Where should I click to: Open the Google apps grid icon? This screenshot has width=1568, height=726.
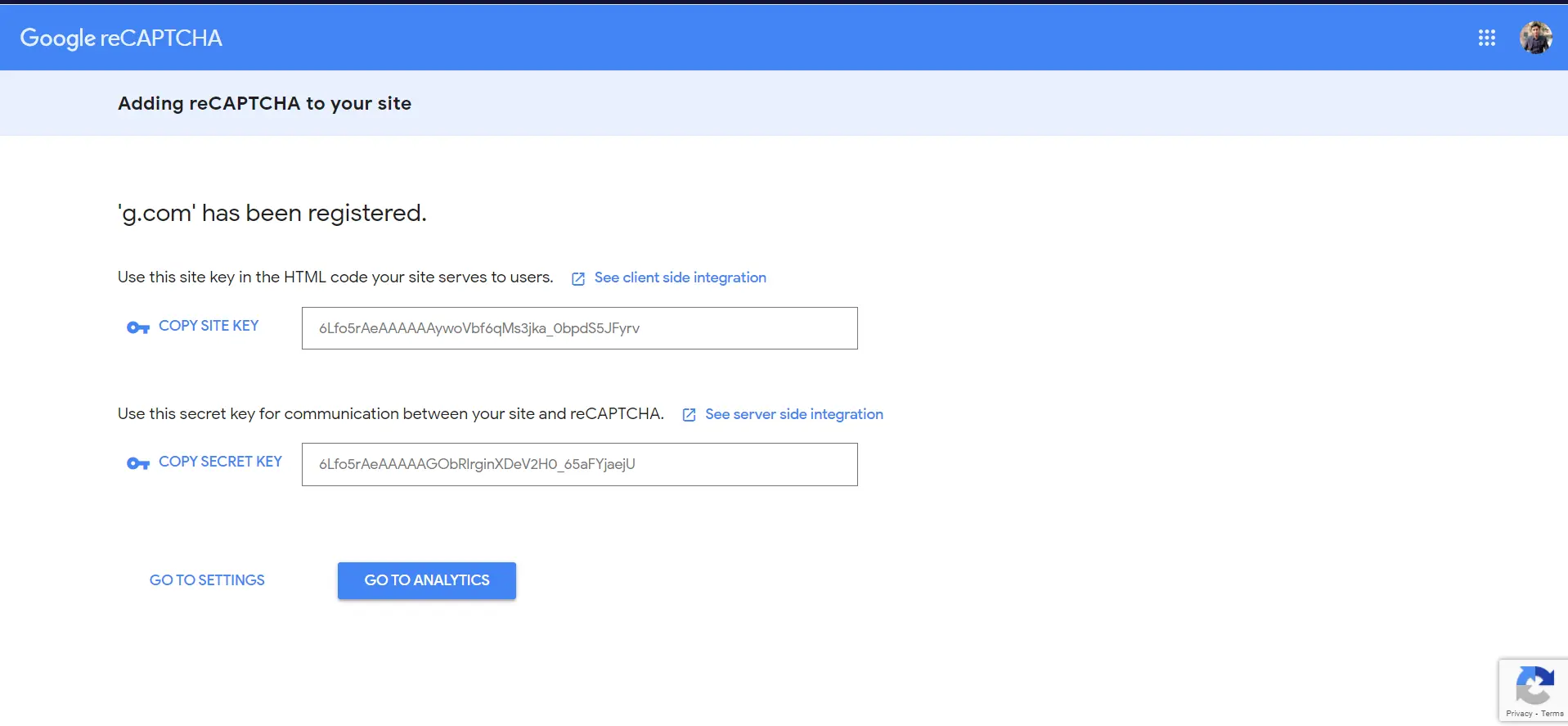click(1487, 38)
